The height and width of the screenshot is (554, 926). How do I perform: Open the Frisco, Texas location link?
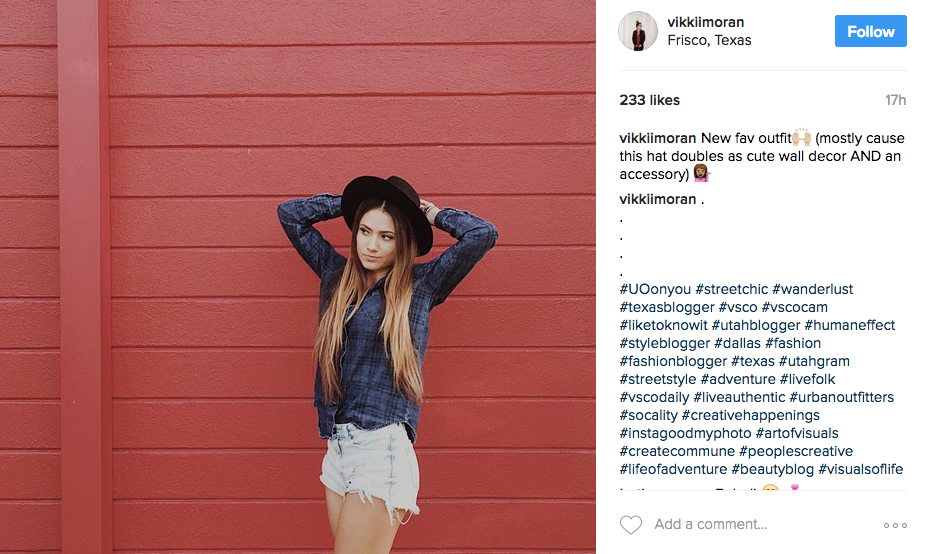tap(709, 40)
